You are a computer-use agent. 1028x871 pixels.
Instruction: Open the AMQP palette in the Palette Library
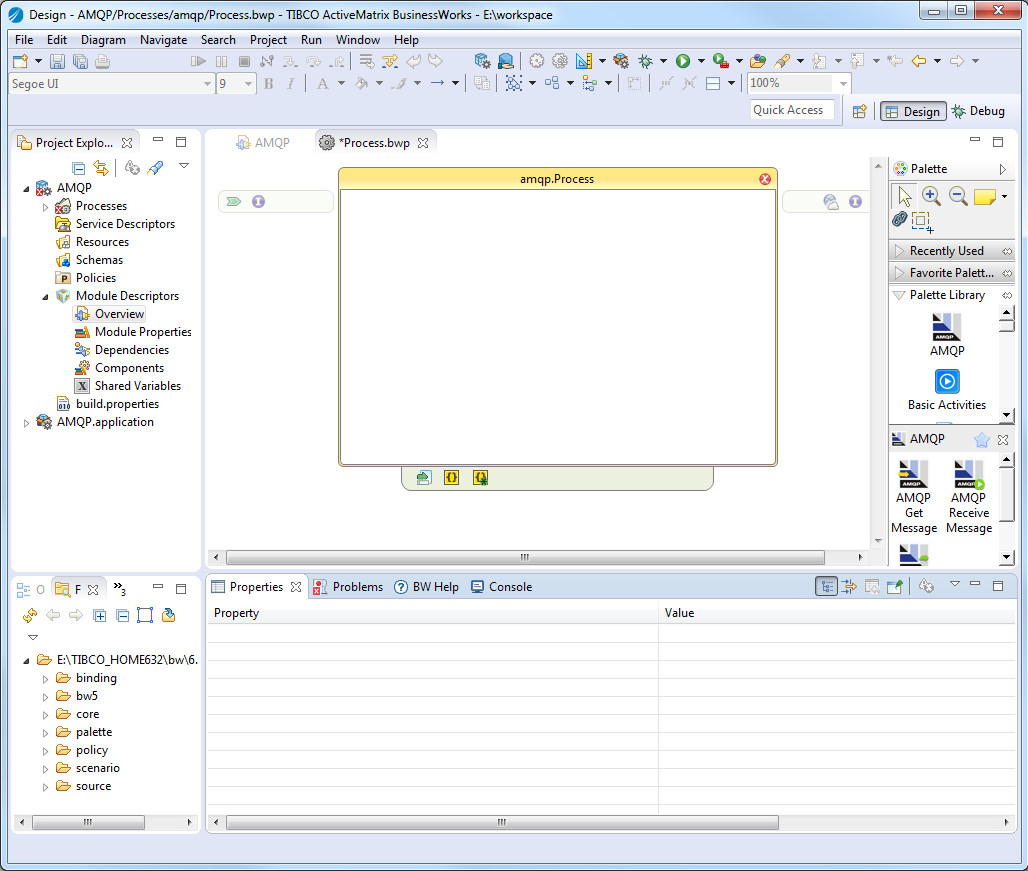tap(947, 335)
